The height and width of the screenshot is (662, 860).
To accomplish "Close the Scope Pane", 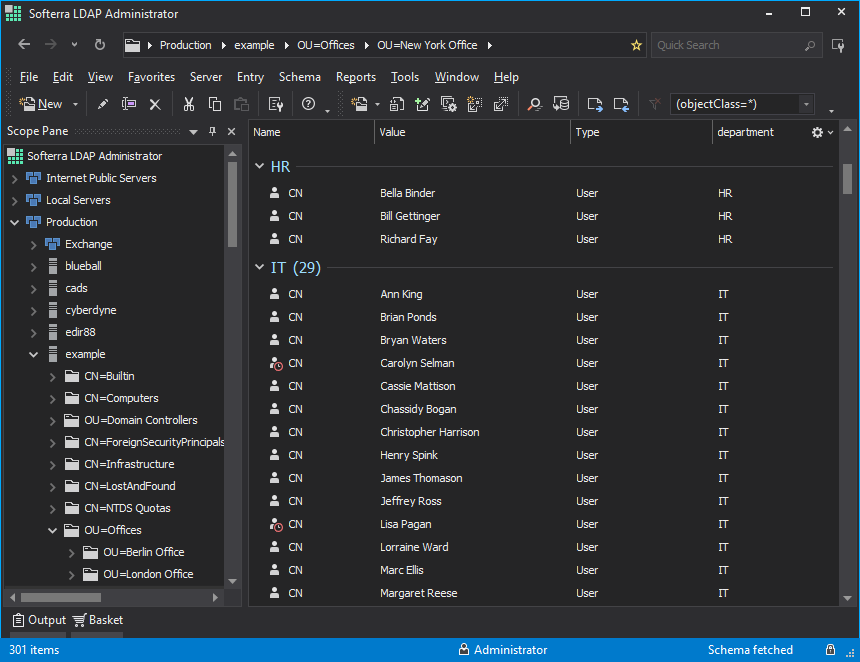I will (x=231, y=132).
